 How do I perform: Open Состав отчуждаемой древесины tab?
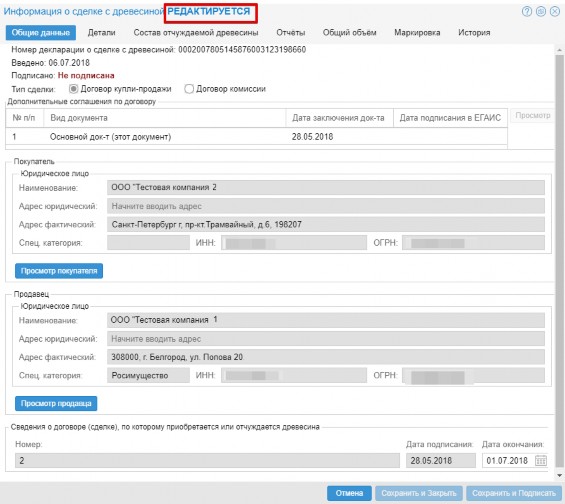click(196, 32)
